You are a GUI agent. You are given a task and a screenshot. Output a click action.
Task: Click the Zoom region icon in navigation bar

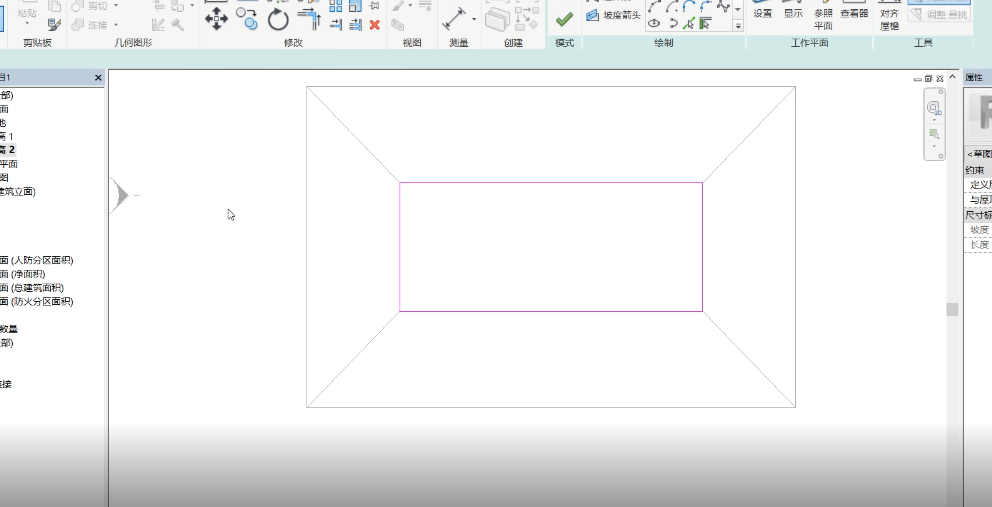click(934, 134)
